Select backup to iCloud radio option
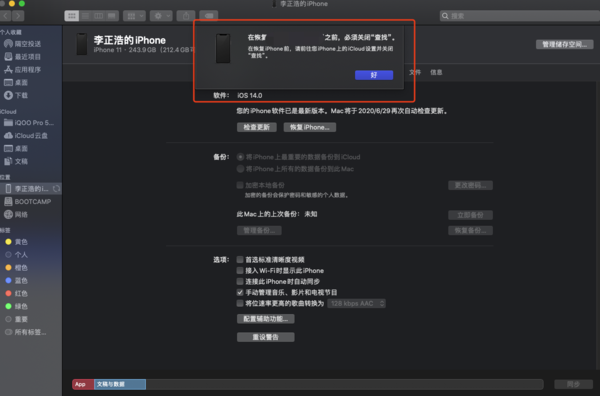 (240, 157)
